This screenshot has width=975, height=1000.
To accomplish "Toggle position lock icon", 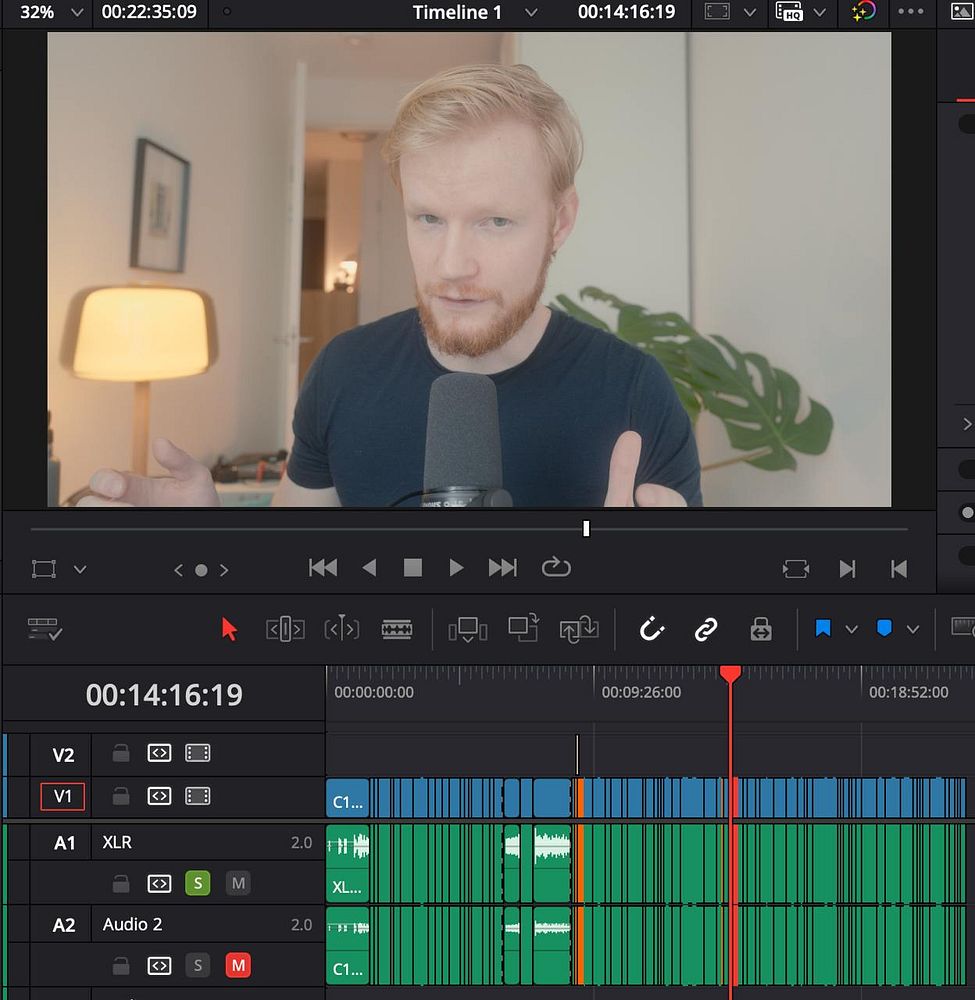I will pyautogui.click(x=761, y=629).
